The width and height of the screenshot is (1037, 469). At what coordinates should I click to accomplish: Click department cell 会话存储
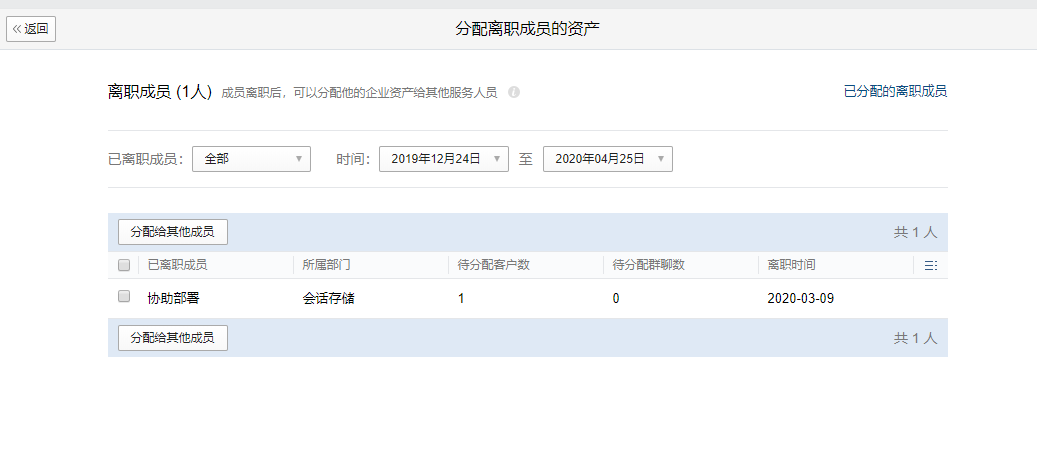(x=329, y=298)
